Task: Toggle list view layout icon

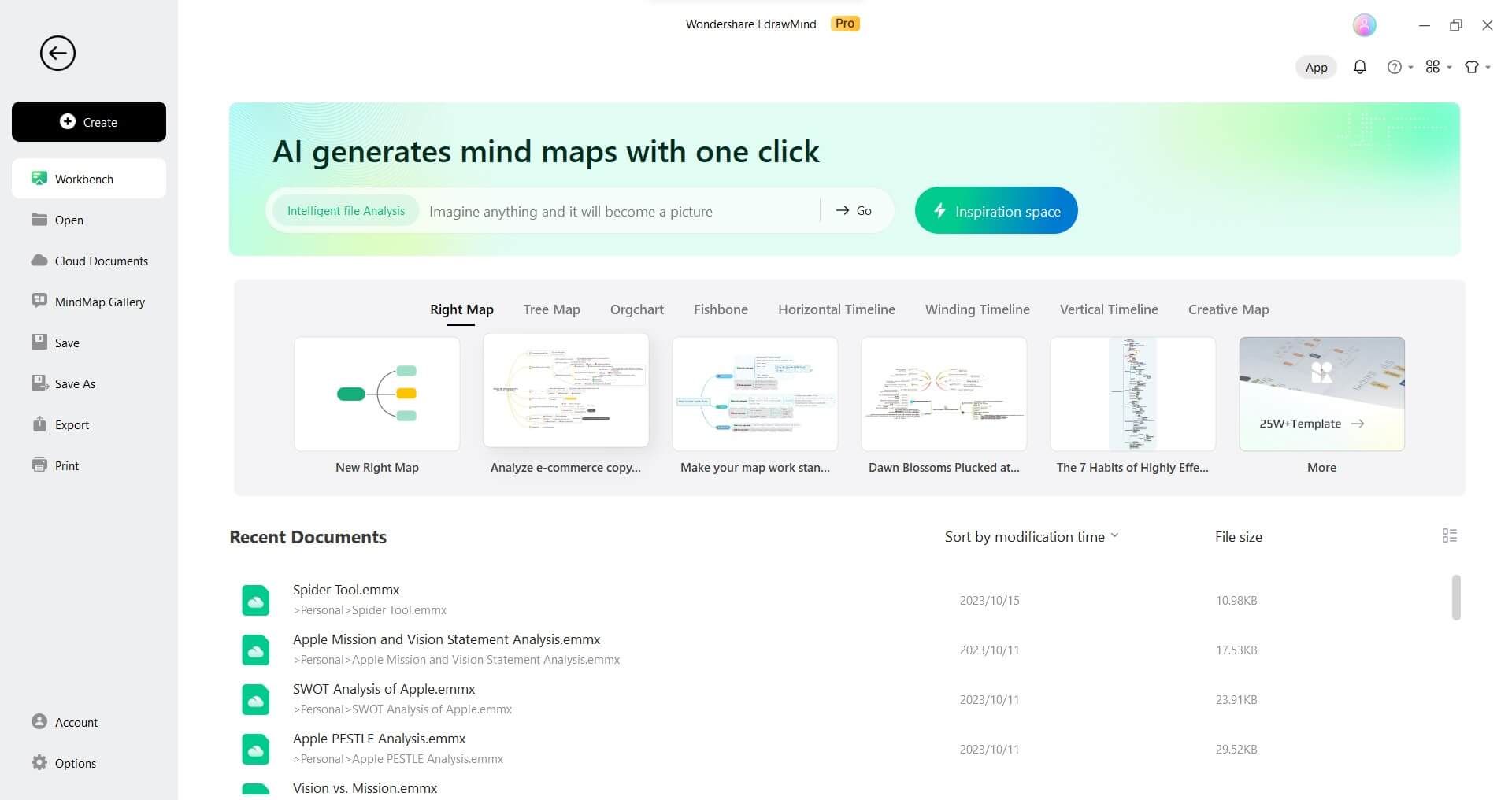Action: pyautogui.click(x=1450, y=535)
